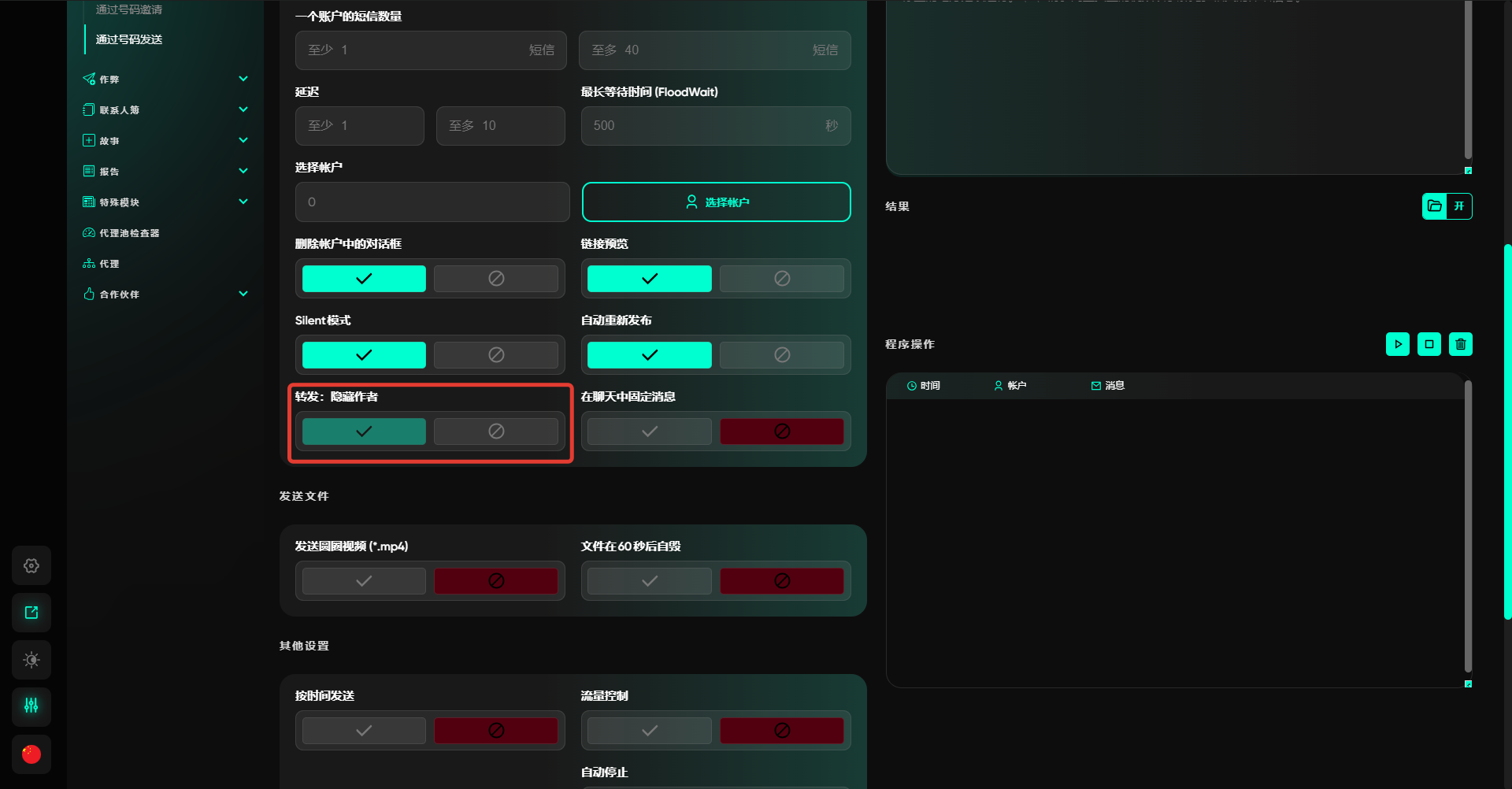Click the trash icon to clear logs
The height and width of the screenshot is (789, 1512).
[1460, 344]
